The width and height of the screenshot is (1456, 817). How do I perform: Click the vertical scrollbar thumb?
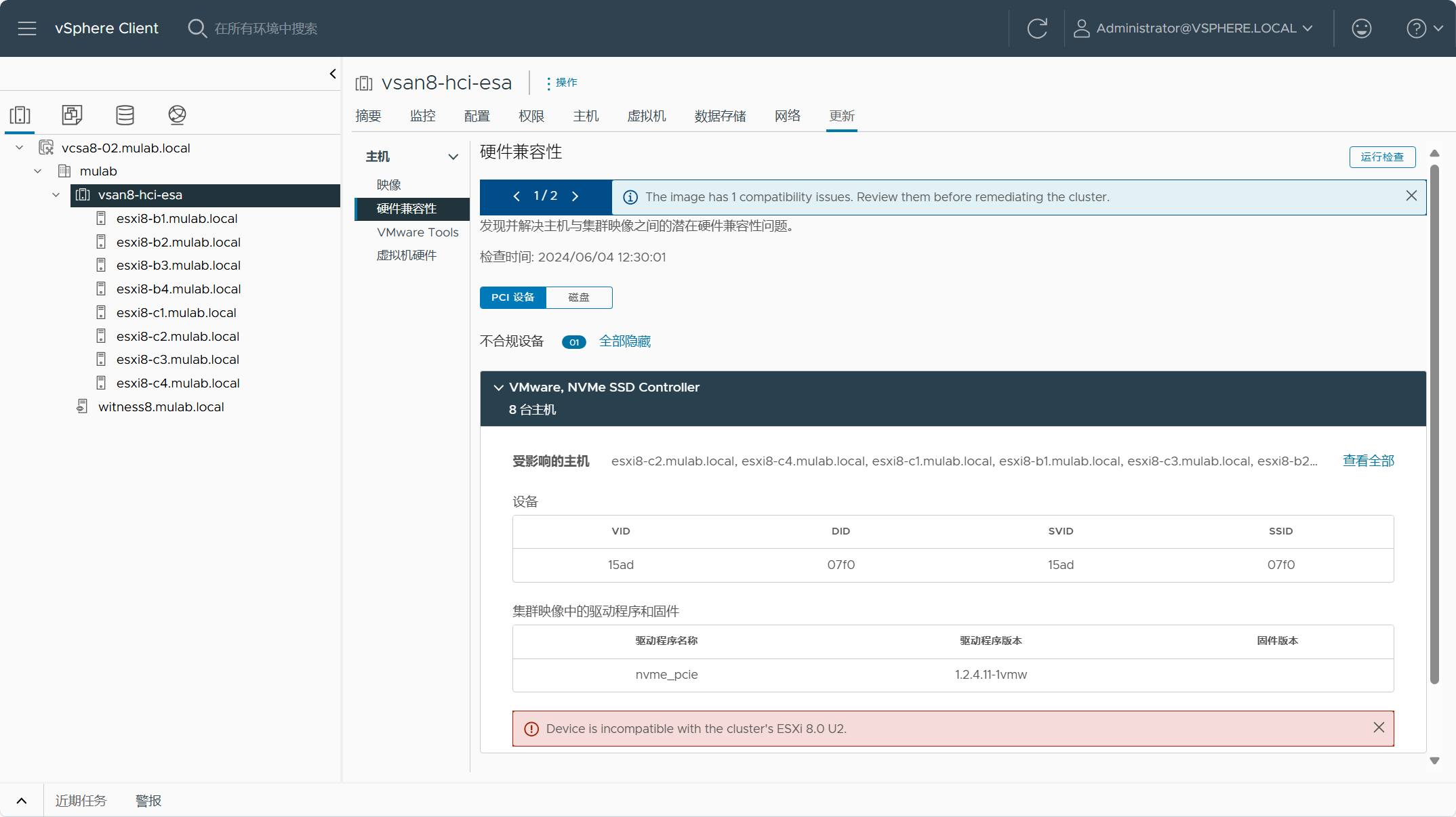click(1434, 424)
